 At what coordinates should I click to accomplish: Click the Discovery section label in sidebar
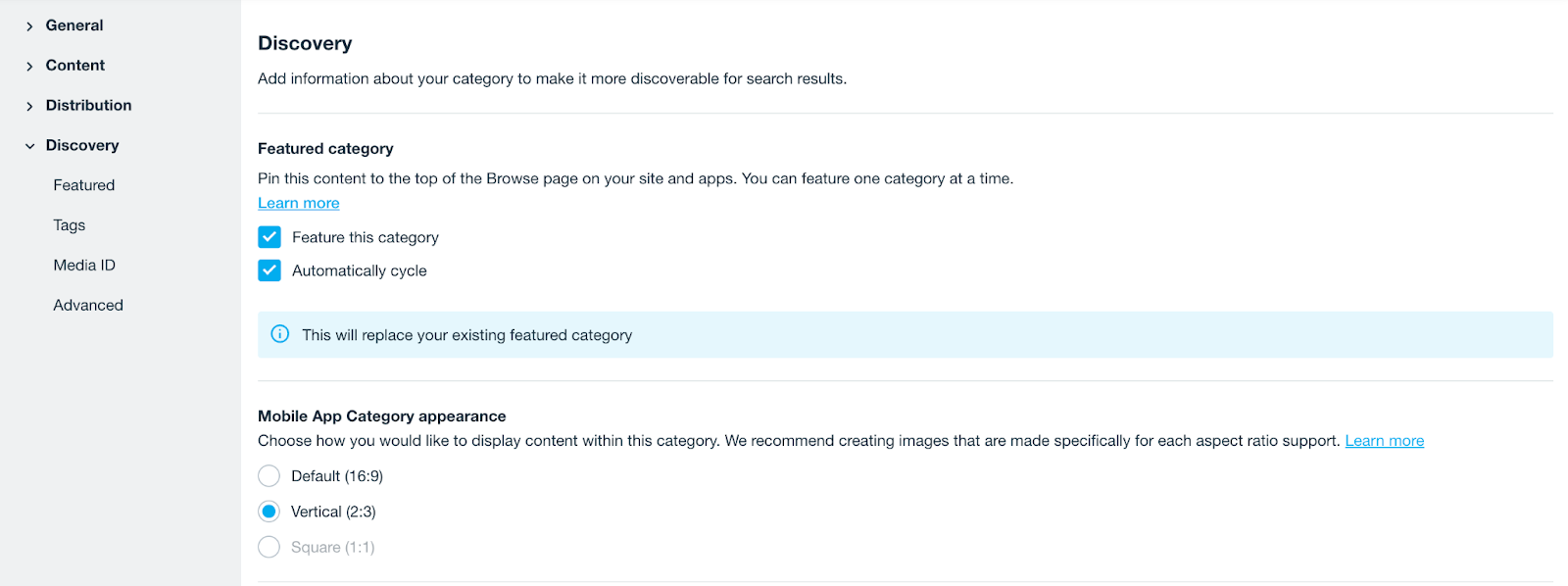(82, 145)
